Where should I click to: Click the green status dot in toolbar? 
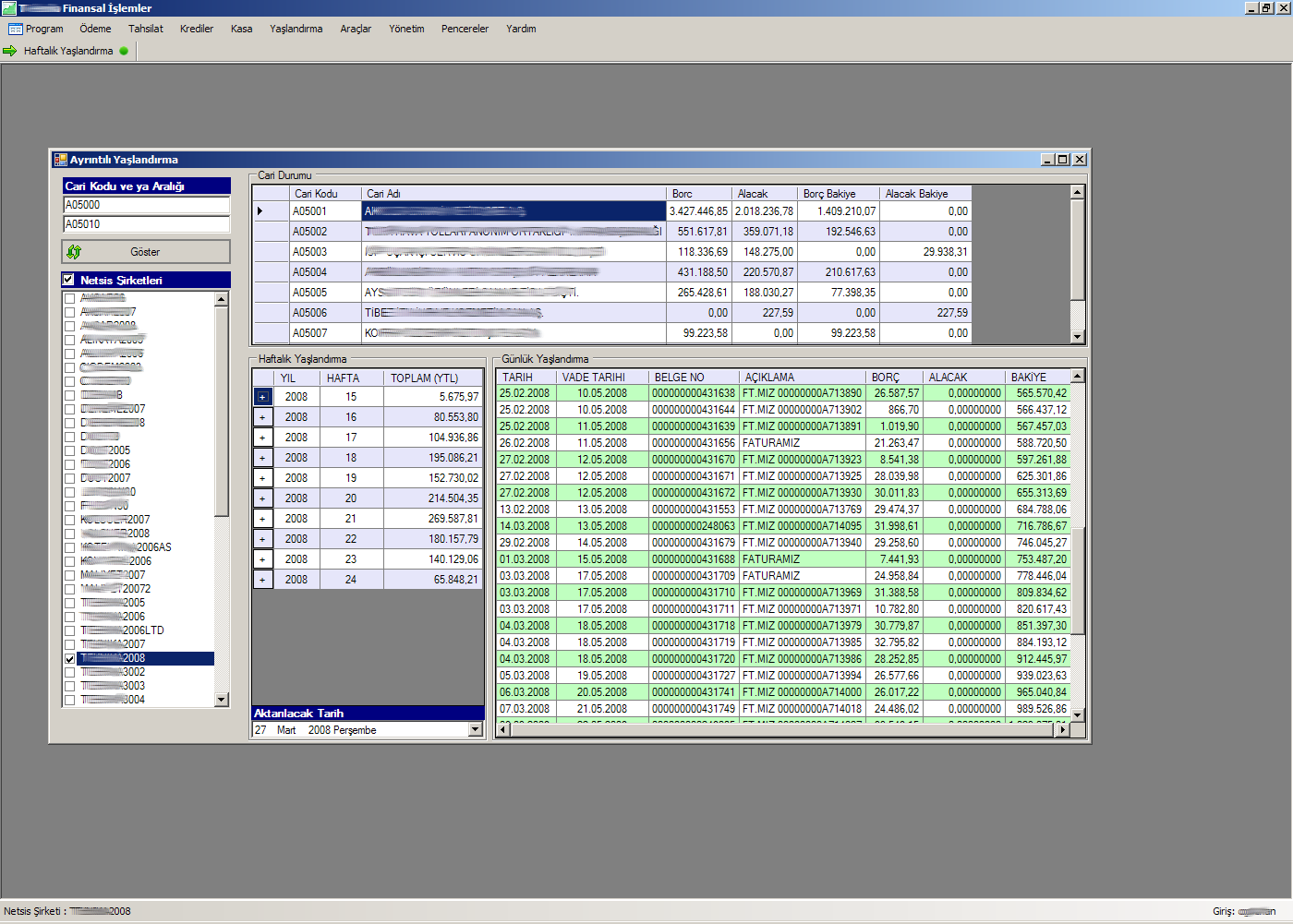[x=124, y=51]
